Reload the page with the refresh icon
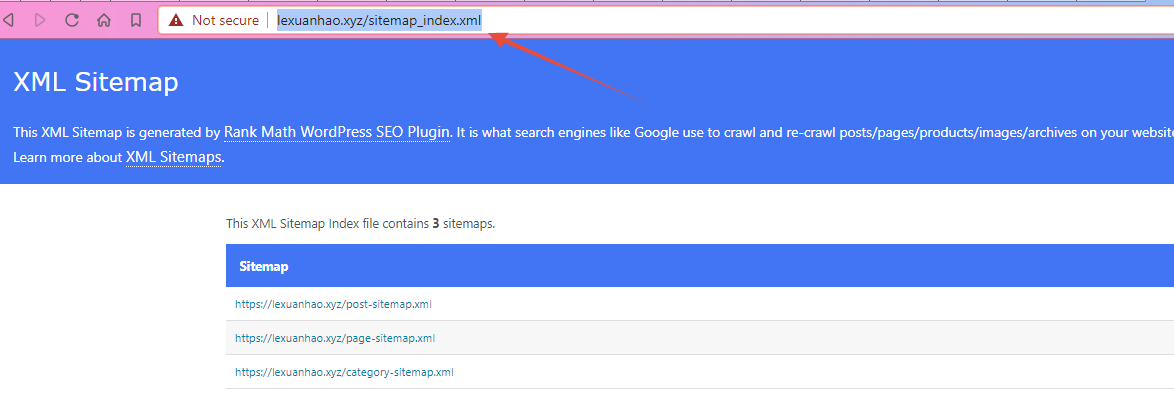 pos(72,20)
